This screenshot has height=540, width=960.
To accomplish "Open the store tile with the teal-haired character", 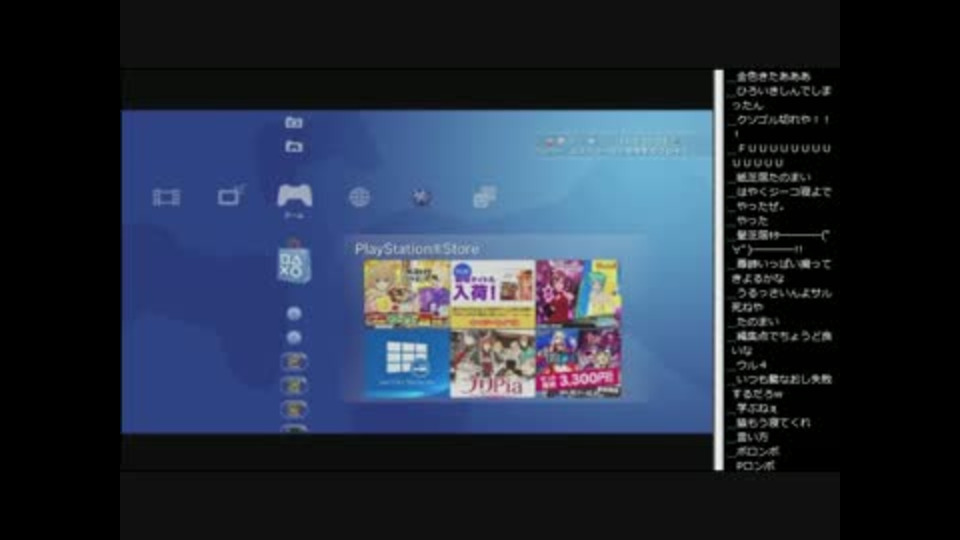I will pyautogui.click(x=579, y=293).
